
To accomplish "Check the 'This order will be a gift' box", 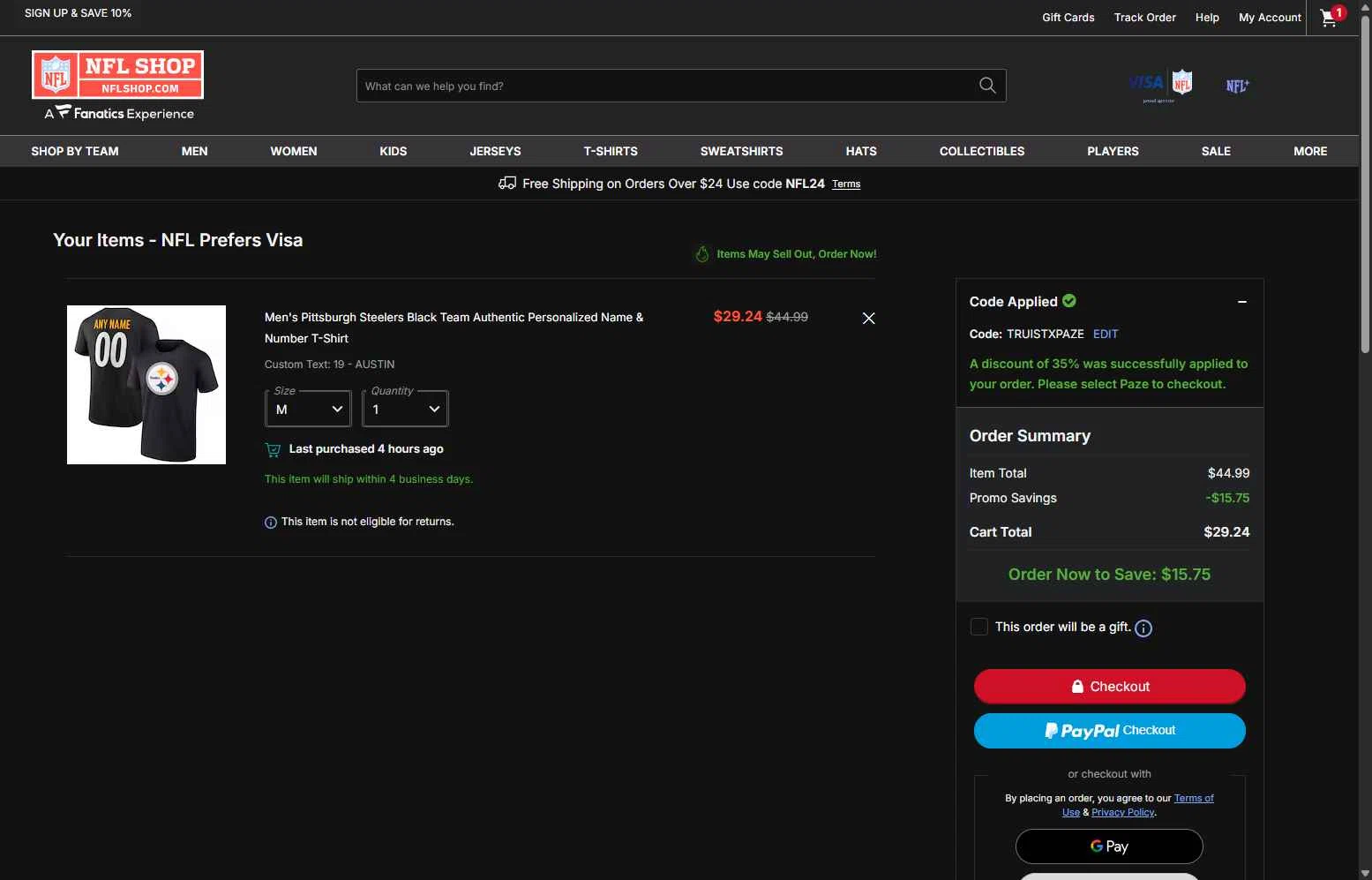I will (x=978, y=627).
